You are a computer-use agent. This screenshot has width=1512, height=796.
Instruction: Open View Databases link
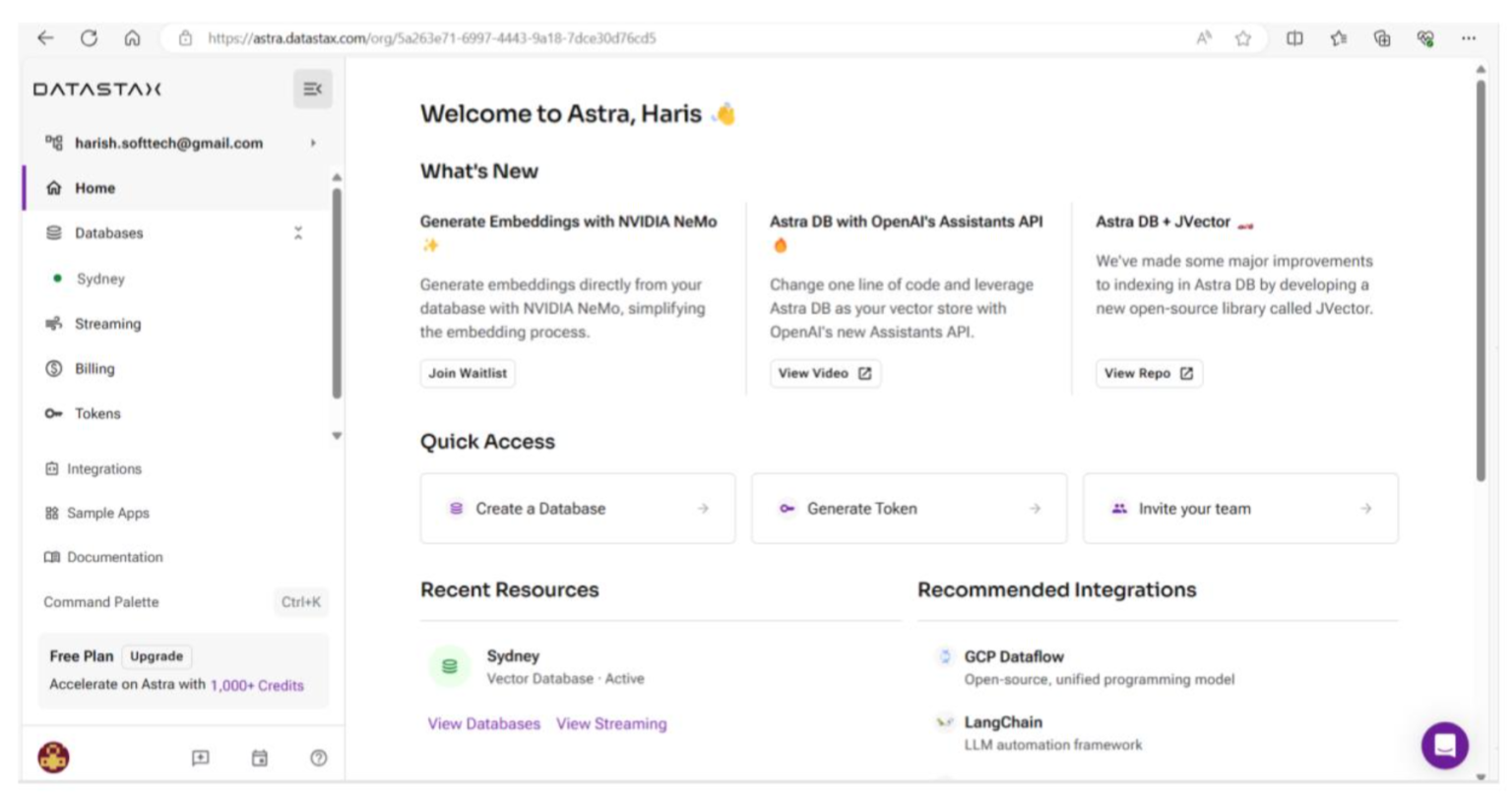coord(481,723)
